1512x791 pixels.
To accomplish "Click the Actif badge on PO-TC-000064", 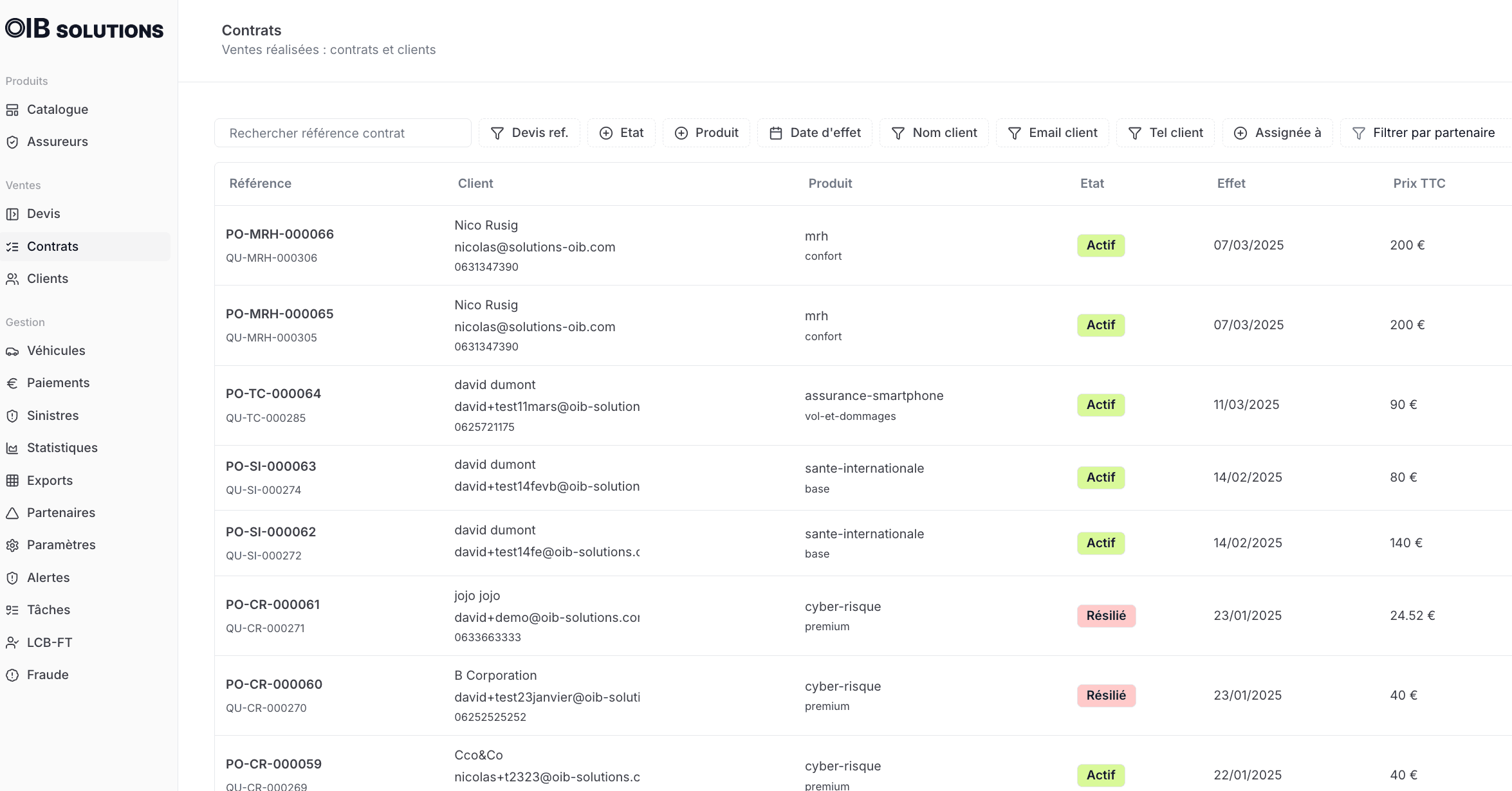I will click(1100, 405).
